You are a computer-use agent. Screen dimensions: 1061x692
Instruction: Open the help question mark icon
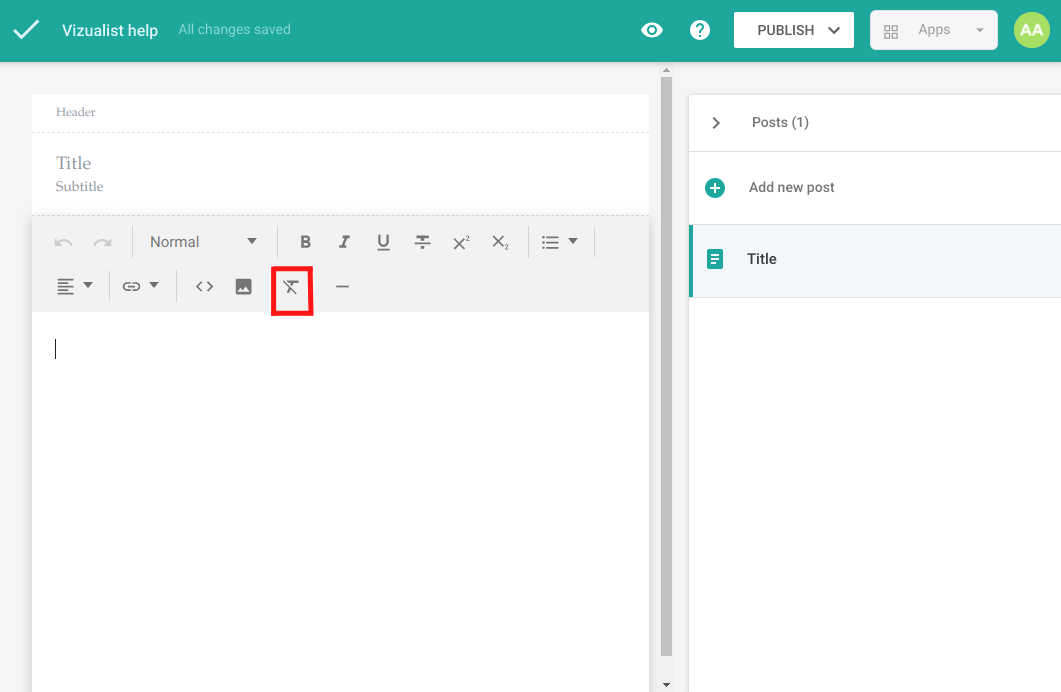(700, 30)
